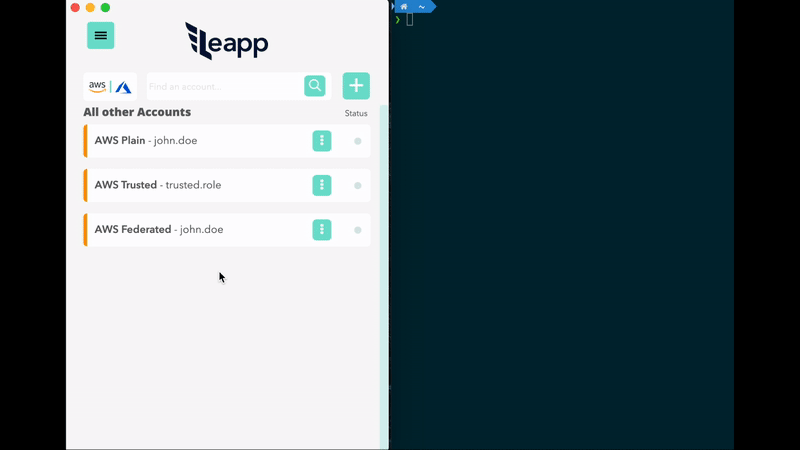Viewport: 800px width, 450px height.
Task: Select the AWS Plain - john.doe row
Action: click(227, 141)
